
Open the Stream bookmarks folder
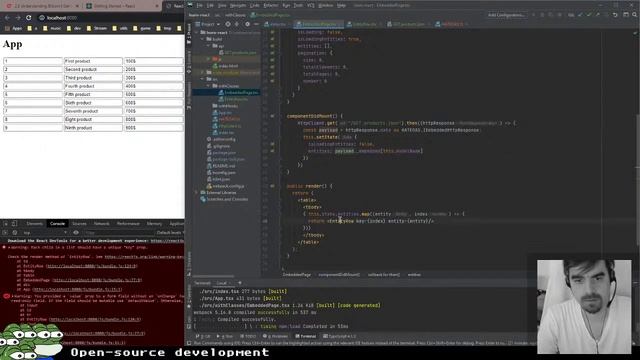(97, 28)
